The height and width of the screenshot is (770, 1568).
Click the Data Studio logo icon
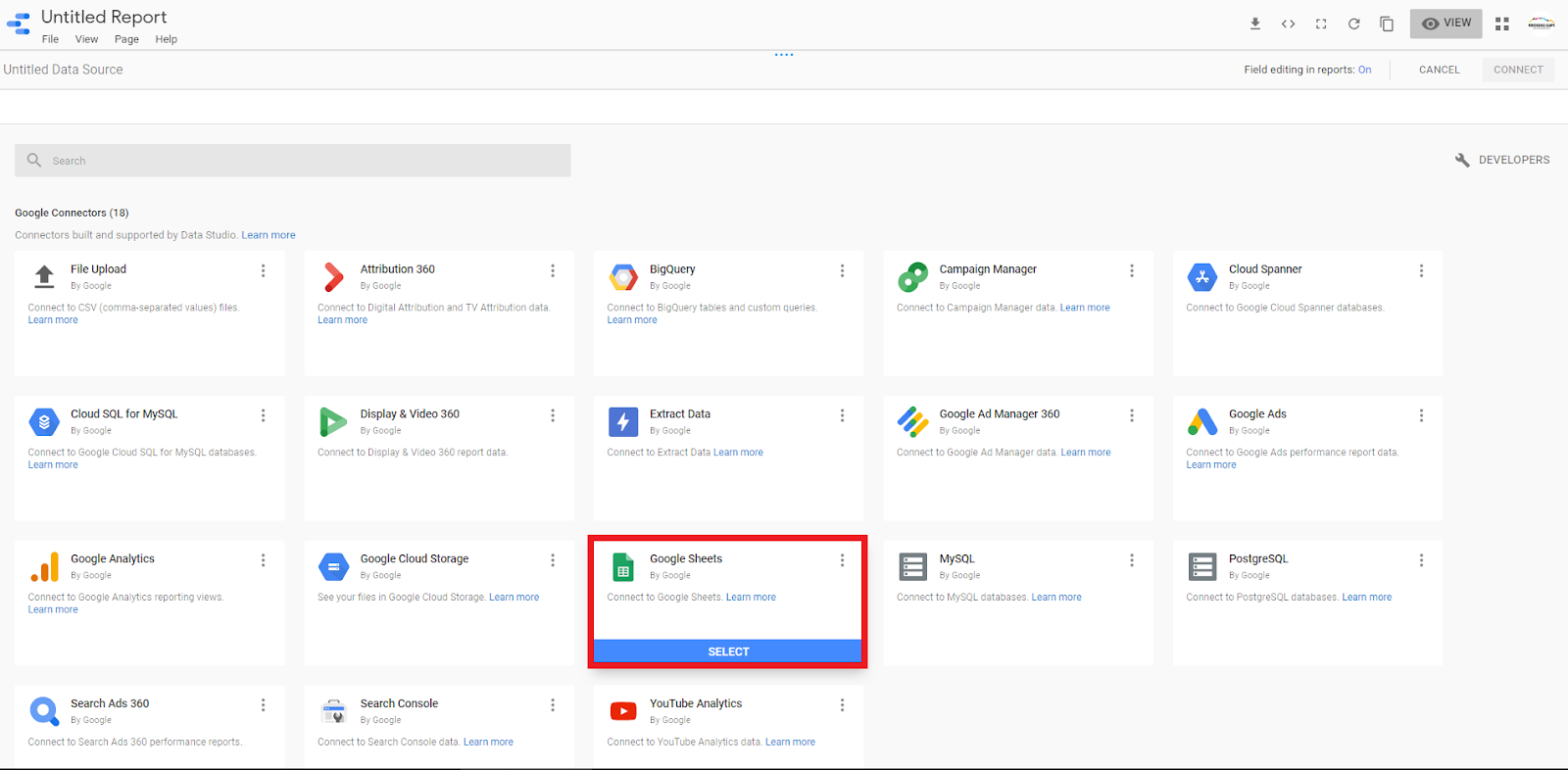pos(19,24)
